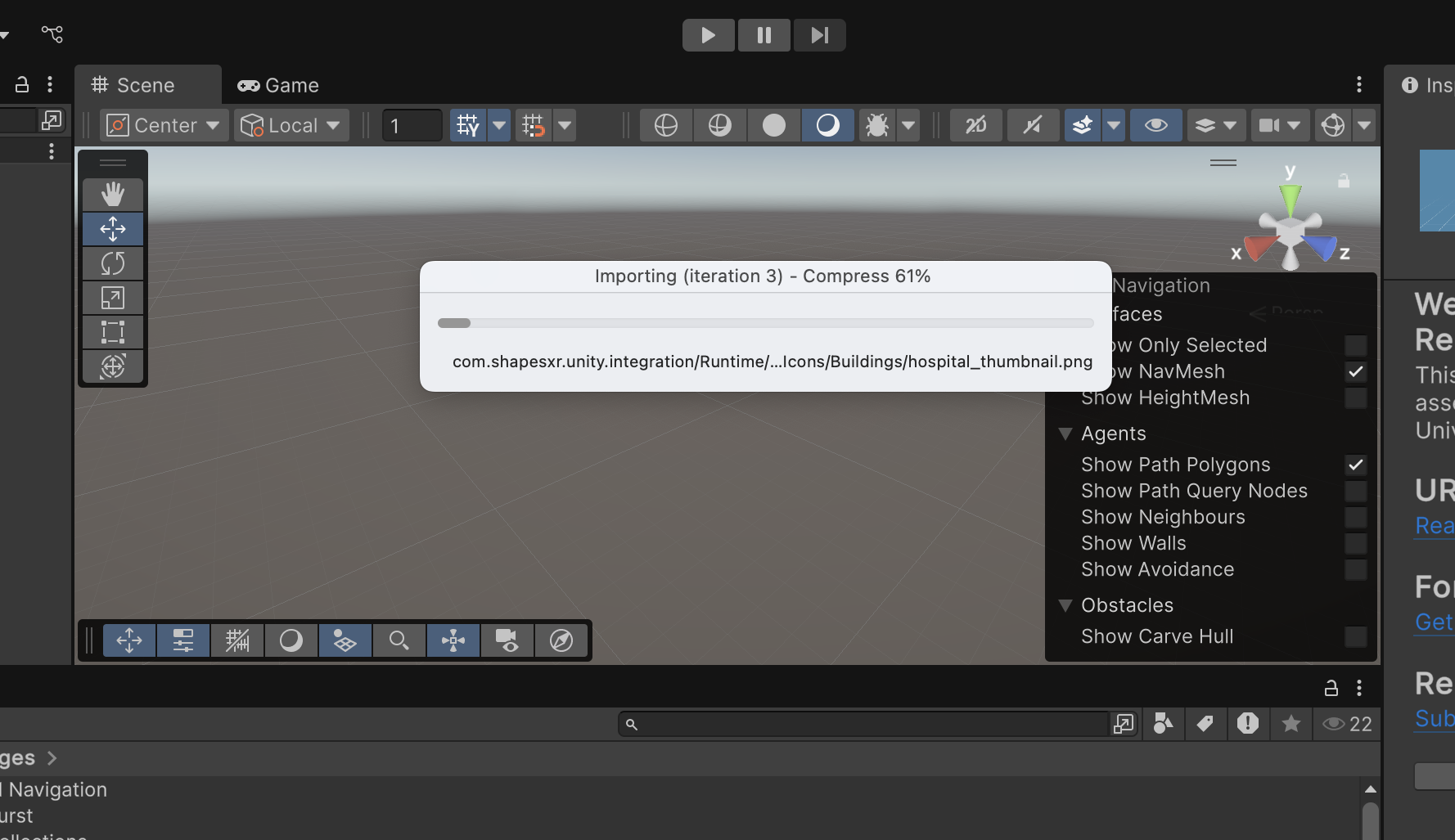
Task: Collapse the Agents section
Action: pos(1065,434)
